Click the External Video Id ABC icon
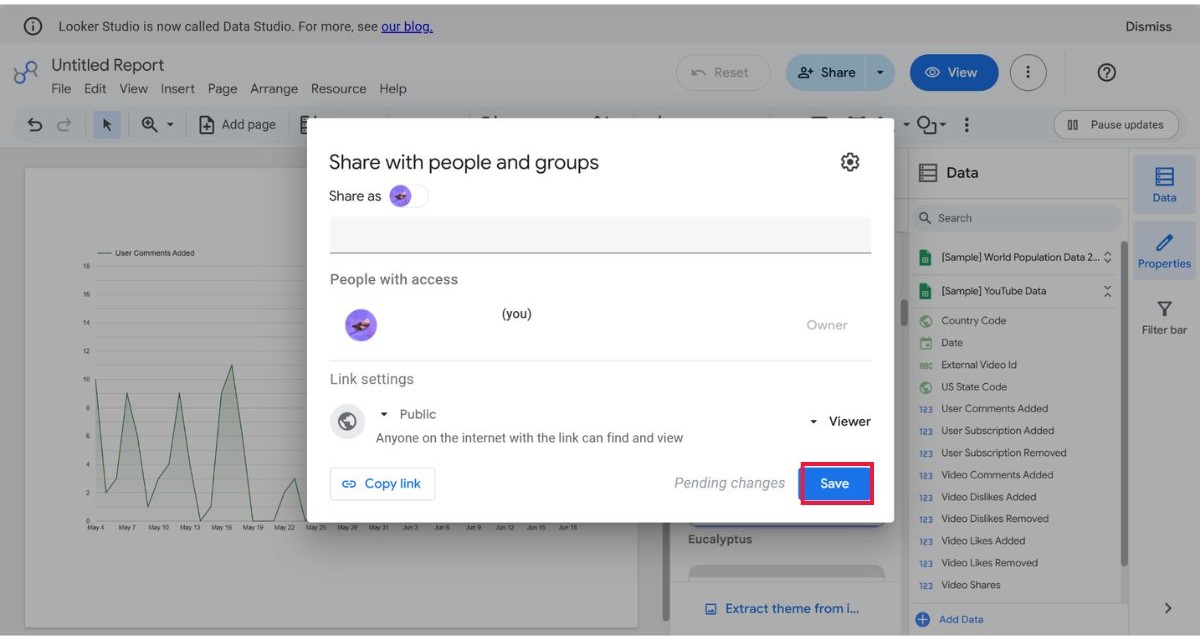Screen dimensions: 1200x642 [x=925, y=365]
